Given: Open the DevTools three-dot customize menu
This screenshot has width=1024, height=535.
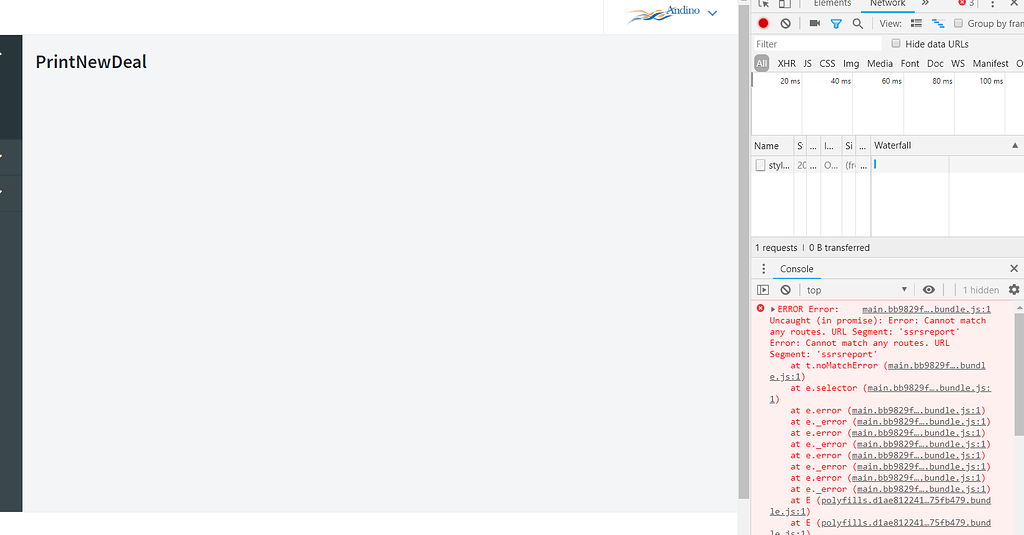Looking at the screenshot, I should [x=993, y=4].
